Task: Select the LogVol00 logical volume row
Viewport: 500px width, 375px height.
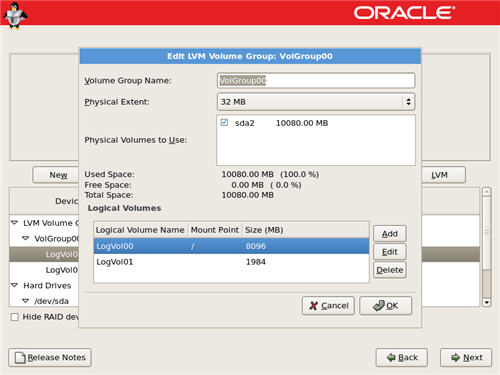Action: tap(231, 246)
